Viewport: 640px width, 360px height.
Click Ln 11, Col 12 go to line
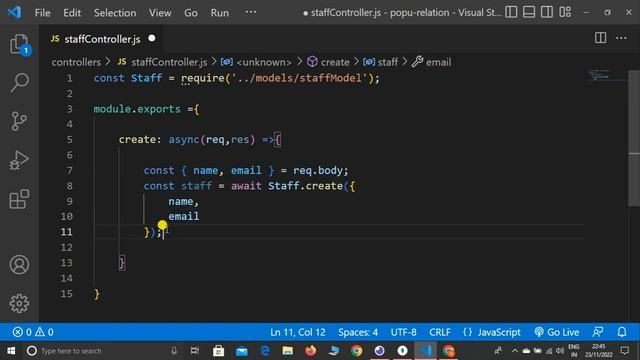coord(298,332)
